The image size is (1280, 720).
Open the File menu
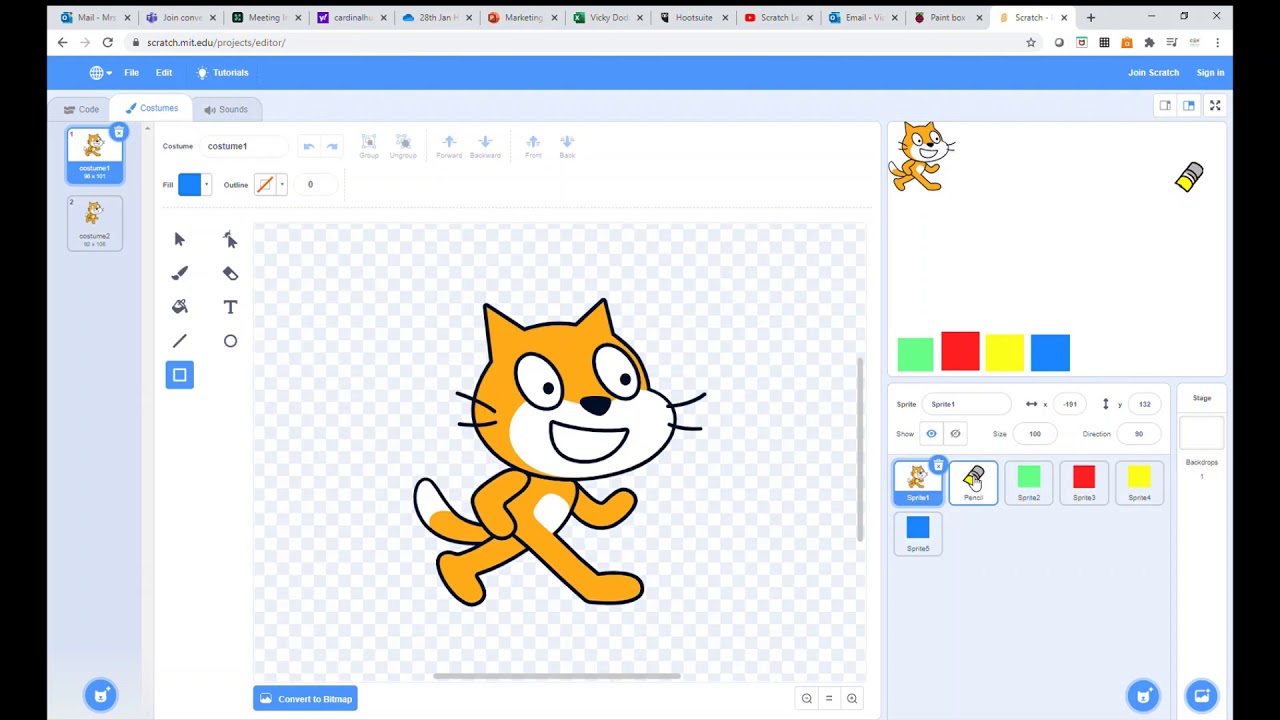(x=131, y=73)
